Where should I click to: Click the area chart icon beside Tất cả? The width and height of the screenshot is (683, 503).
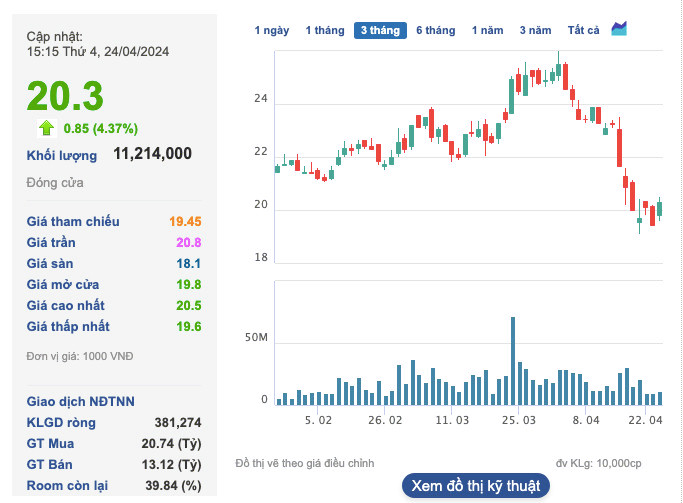(619, 29)
